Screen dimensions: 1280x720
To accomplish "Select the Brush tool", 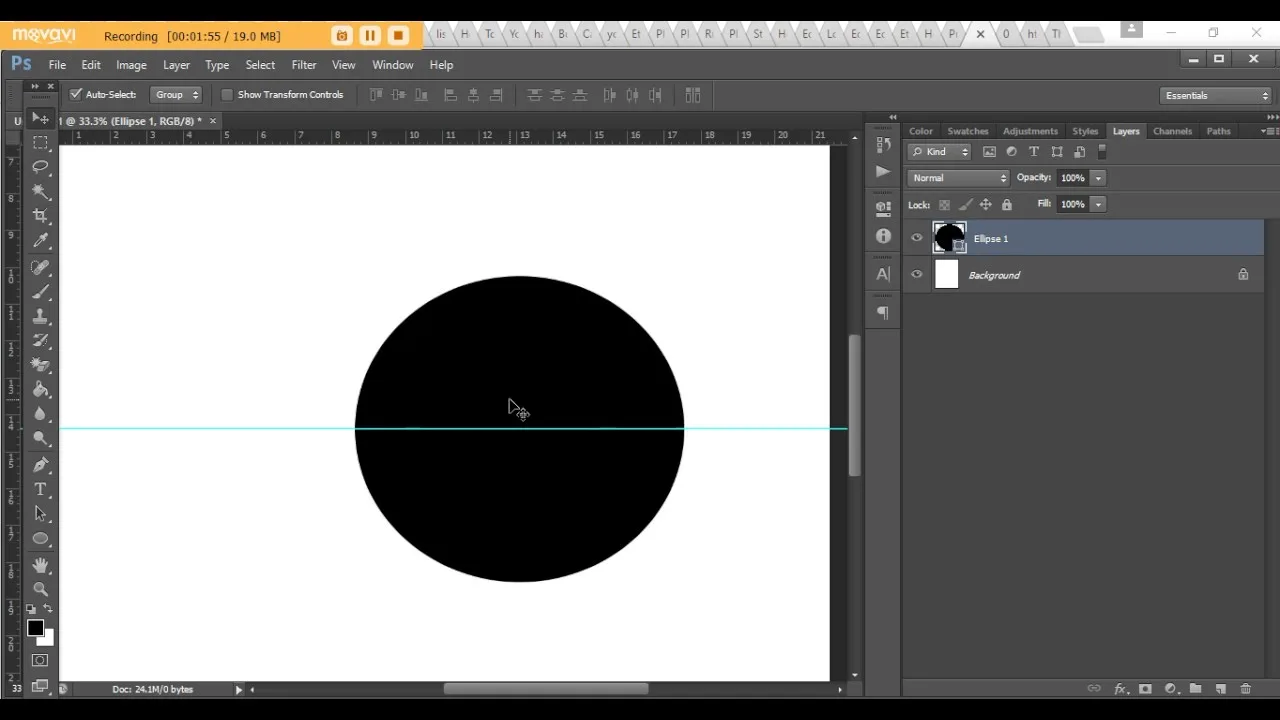I will click(40, 292).
